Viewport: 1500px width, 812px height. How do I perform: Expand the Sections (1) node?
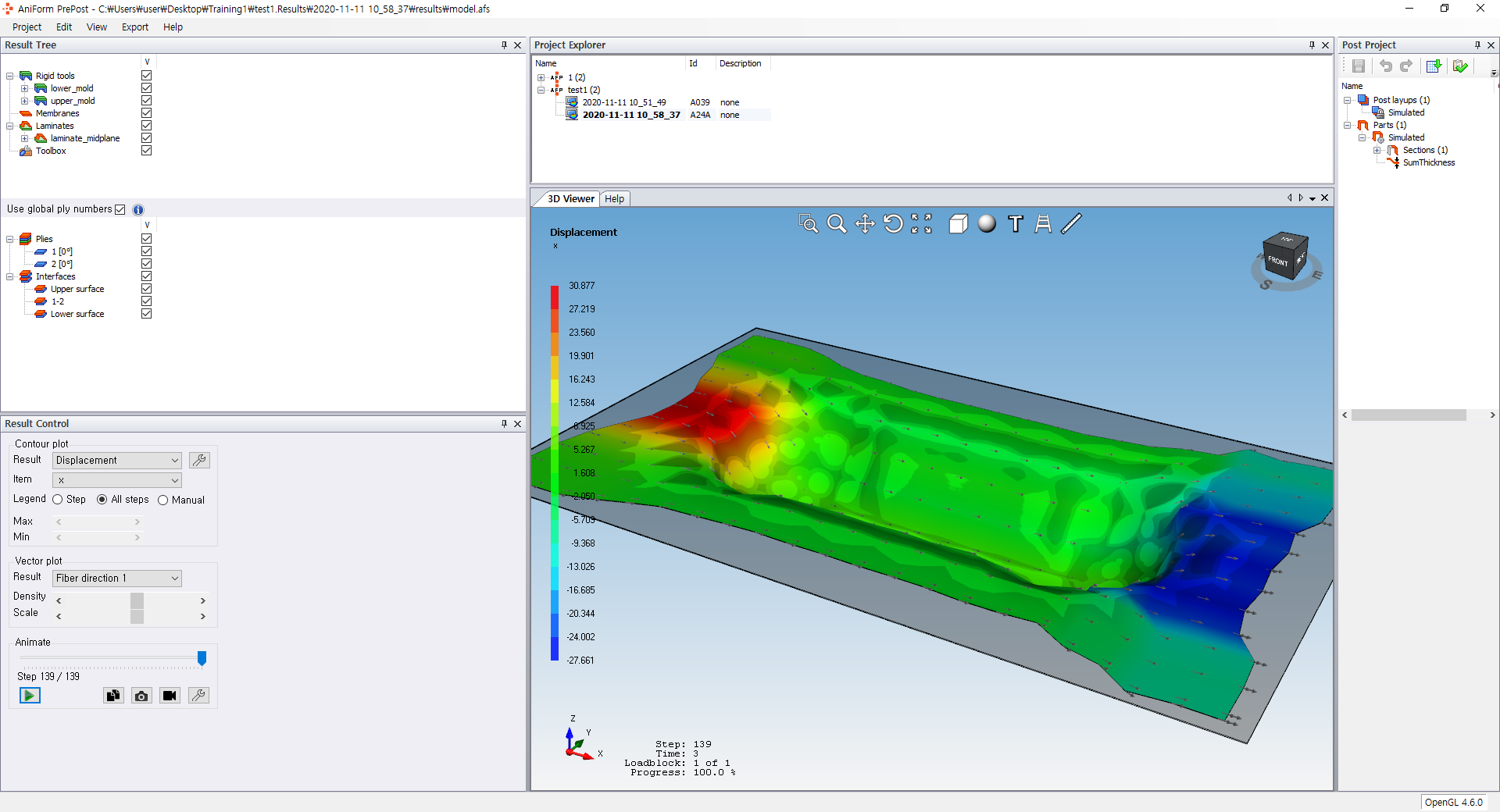tap(1377, 150)
